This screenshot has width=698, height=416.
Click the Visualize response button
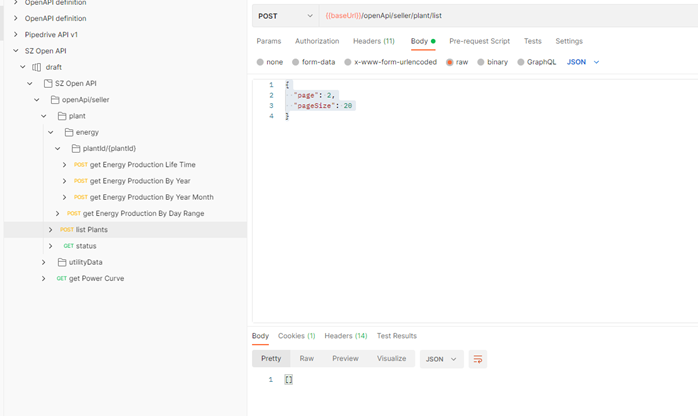[391, 358]
